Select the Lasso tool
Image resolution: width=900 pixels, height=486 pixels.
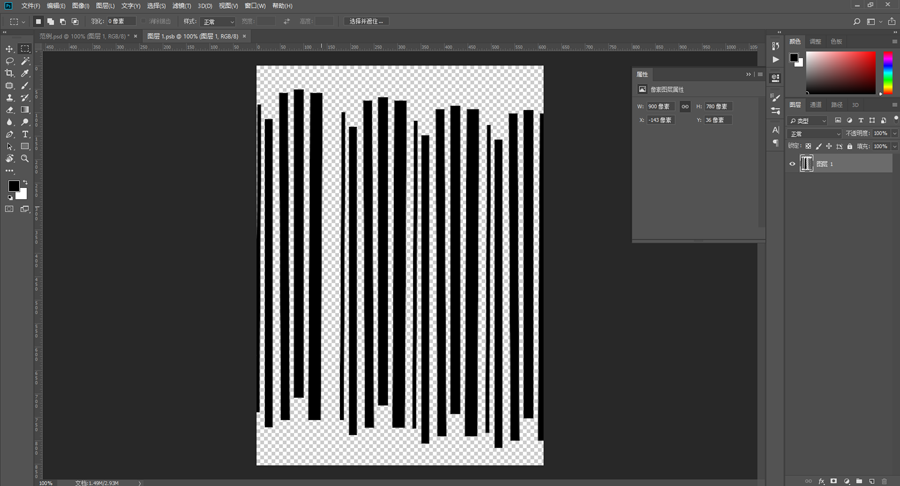click(x=10, y=61)
